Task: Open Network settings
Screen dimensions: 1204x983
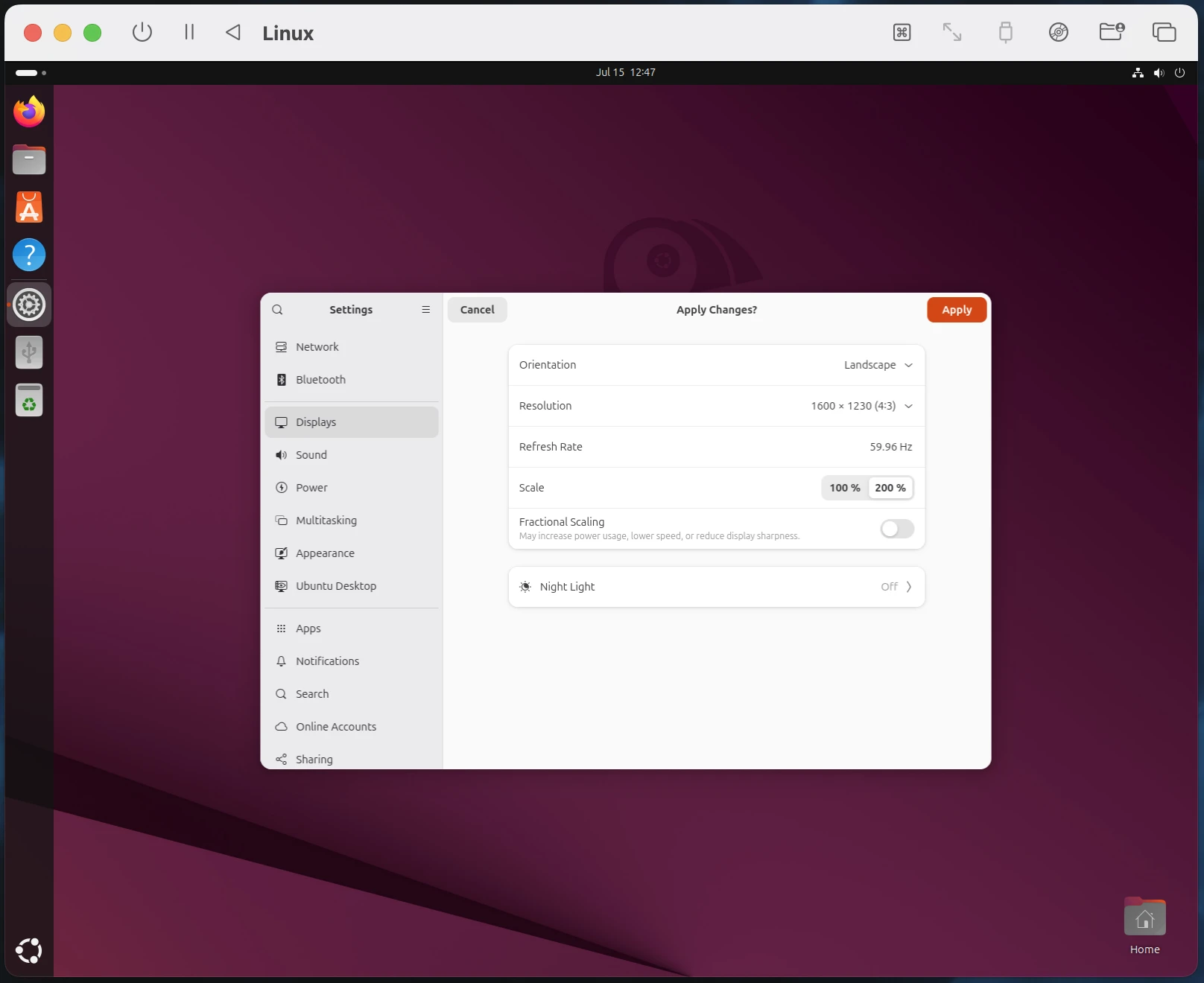Action: tap(352, 347)
